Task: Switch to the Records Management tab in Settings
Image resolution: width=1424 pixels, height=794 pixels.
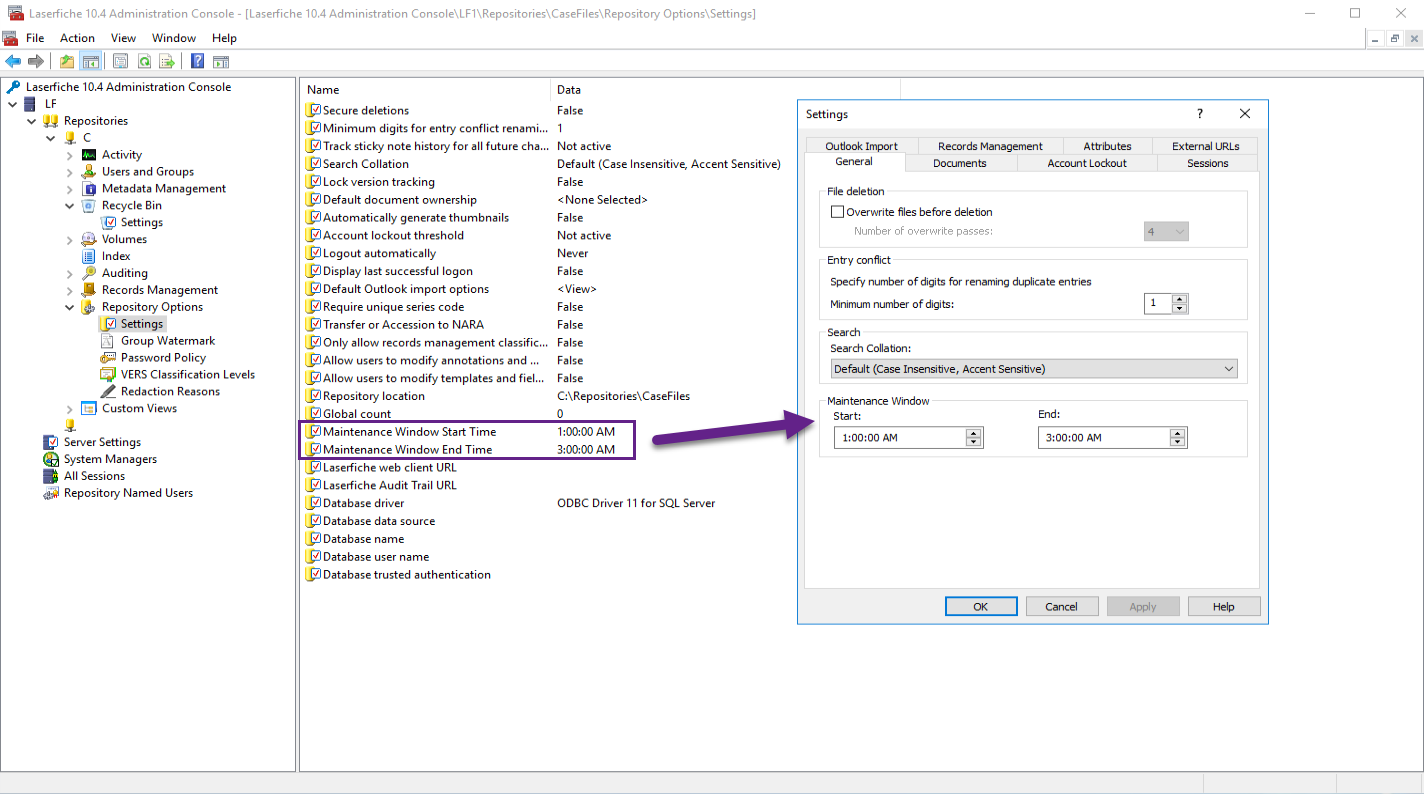Action: click(990, 146)
